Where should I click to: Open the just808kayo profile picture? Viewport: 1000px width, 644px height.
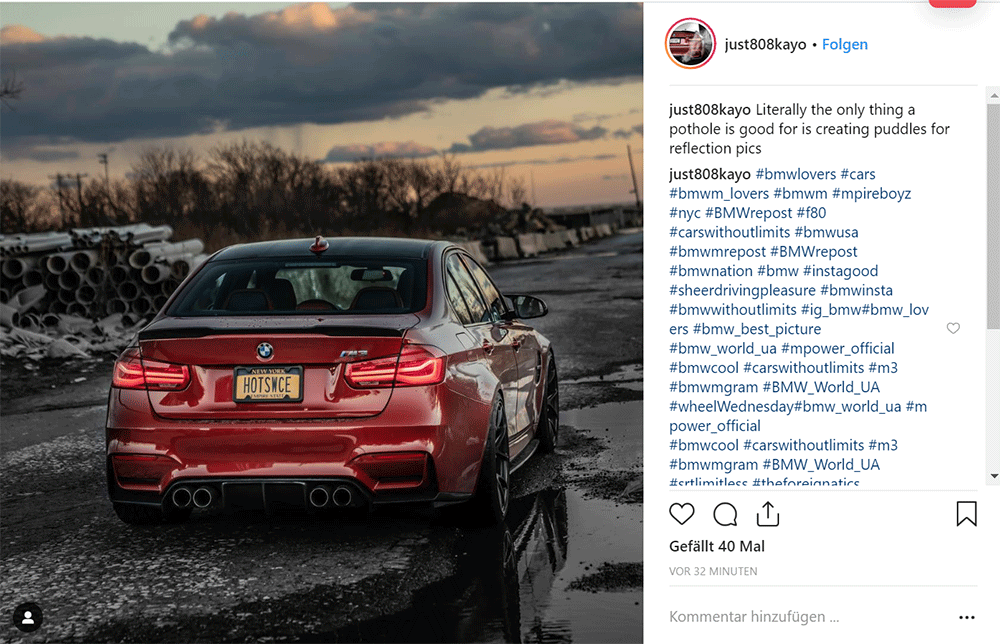[x=690, y=44]
